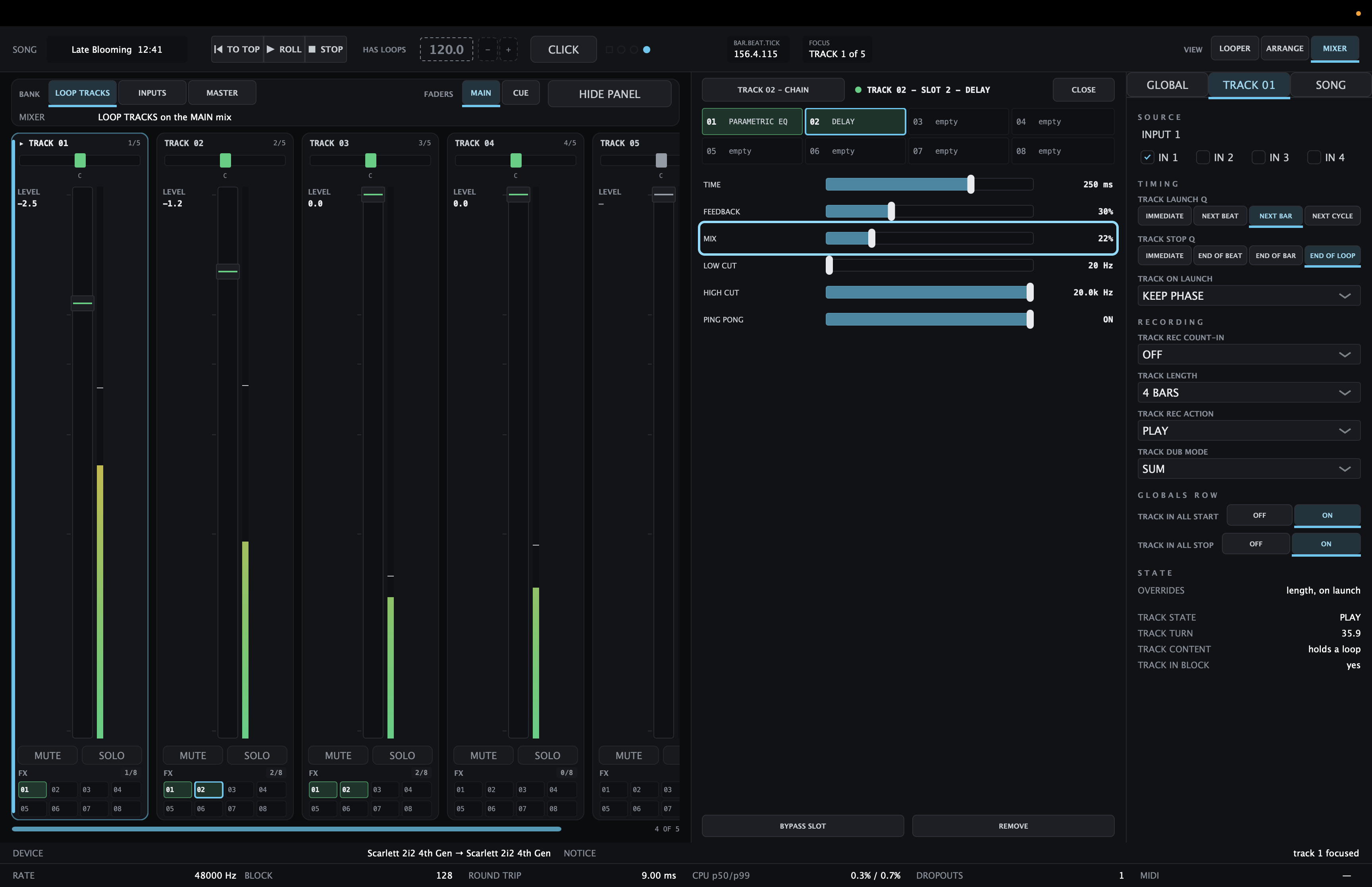
Task: Click the 120.0 tempo field
Action: tap(446, 50)
